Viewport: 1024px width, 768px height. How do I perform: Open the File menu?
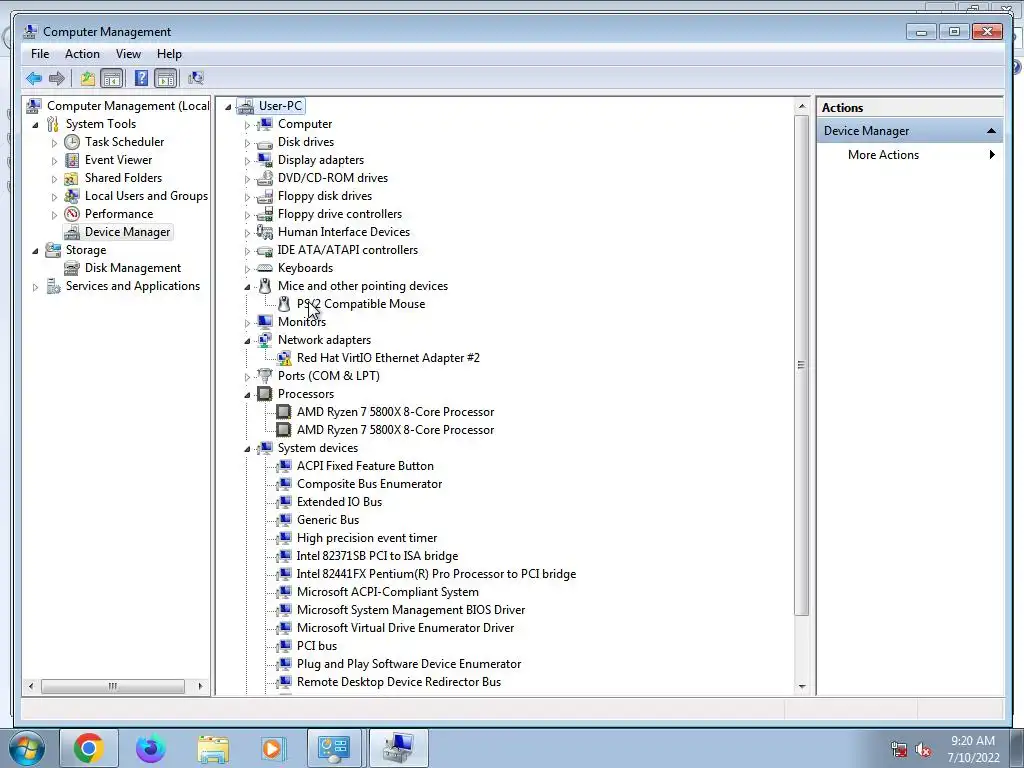click(40, 54)
